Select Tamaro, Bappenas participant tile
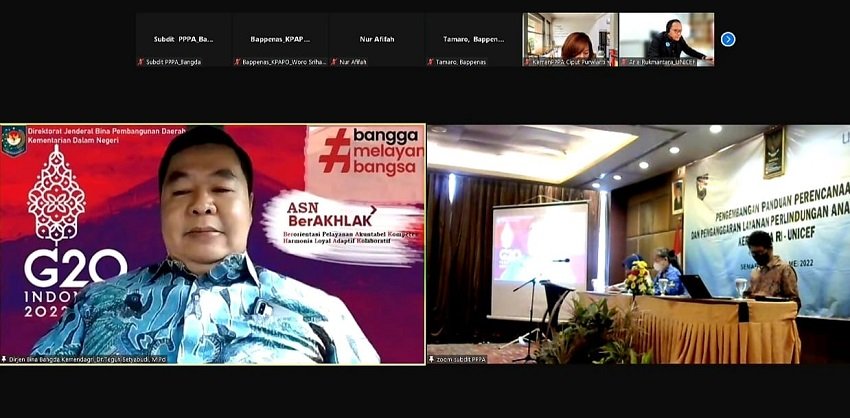The height and width of the screenshot is (418, 850). pos(473,40)
